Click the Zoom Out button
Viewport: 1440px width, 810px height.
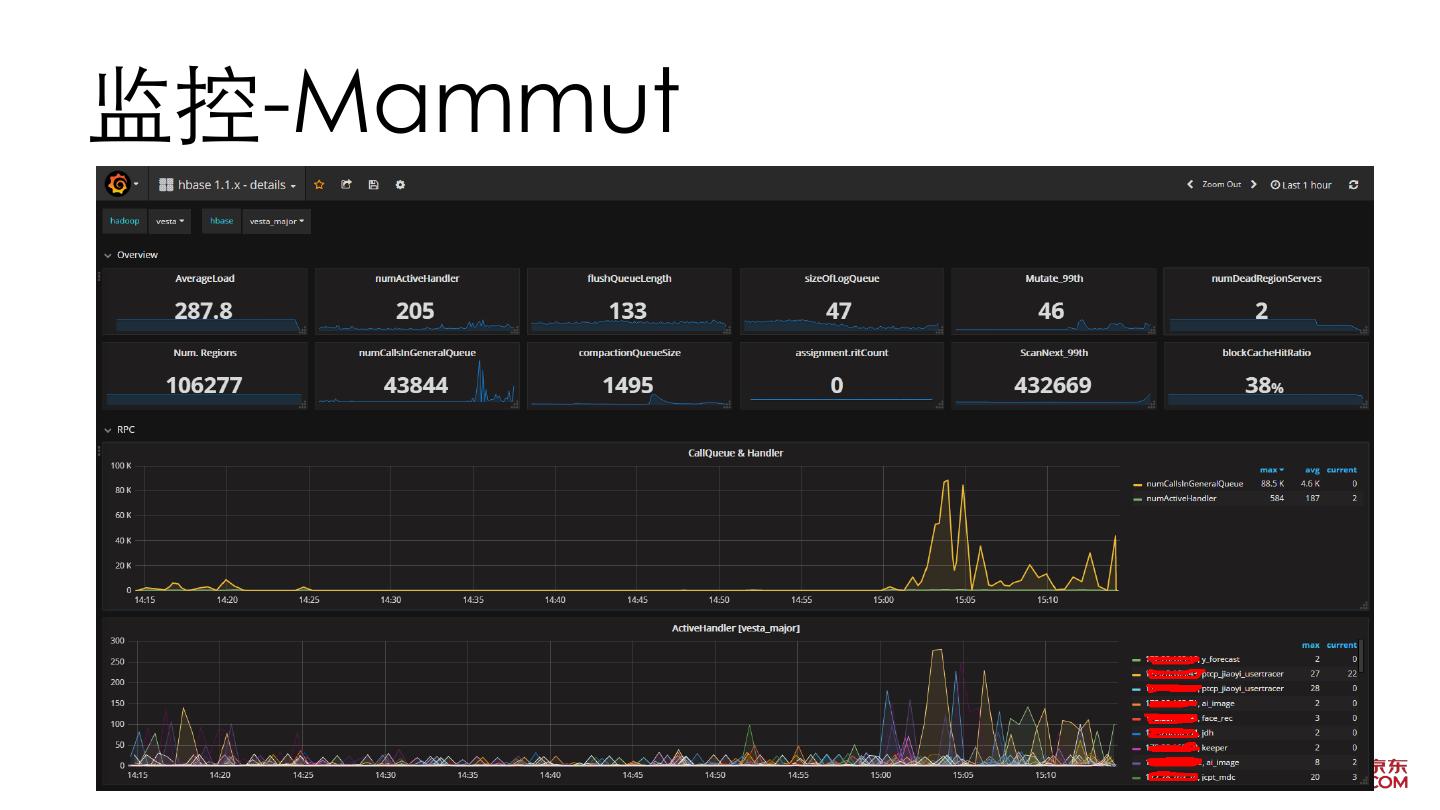pyautogui.click(x=1221, y=185)
